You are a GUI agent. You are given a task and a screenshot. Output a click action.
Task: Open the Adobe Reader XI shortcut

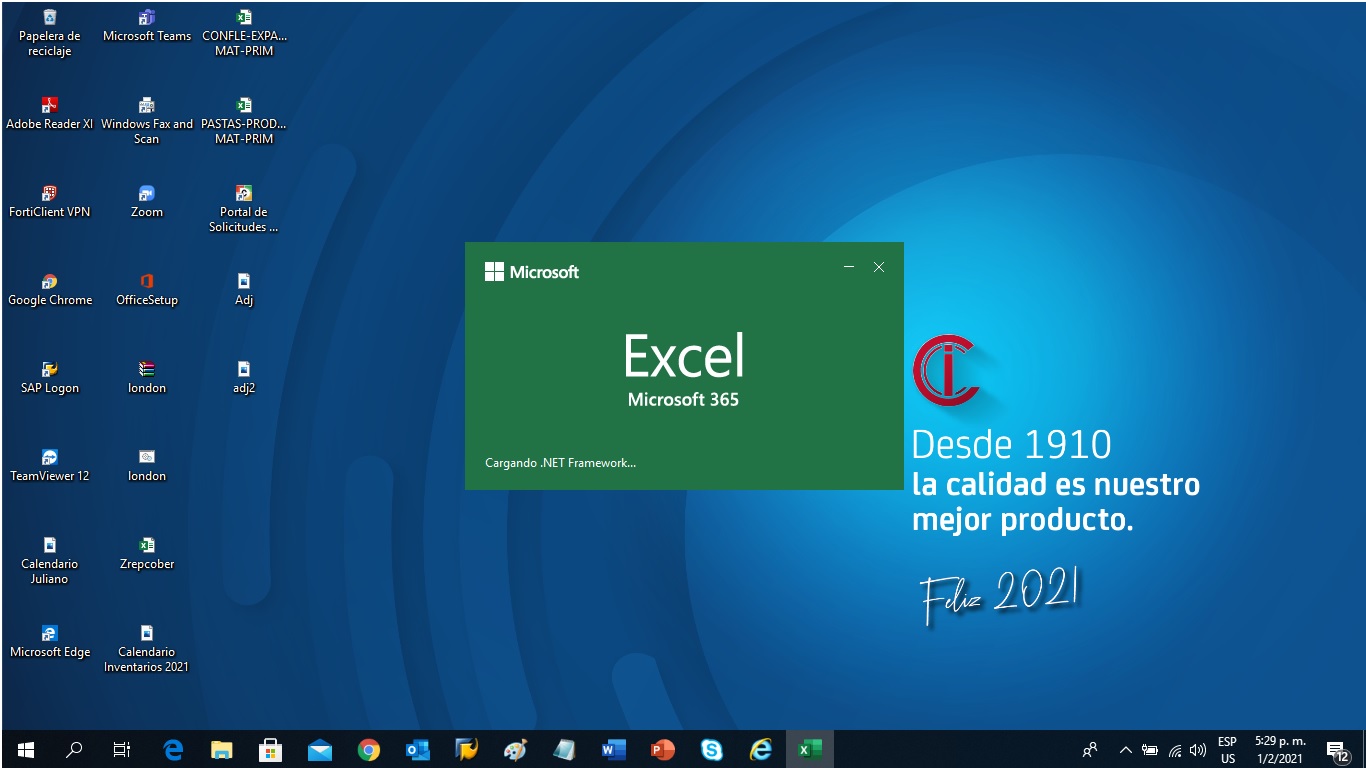point(49,114)
